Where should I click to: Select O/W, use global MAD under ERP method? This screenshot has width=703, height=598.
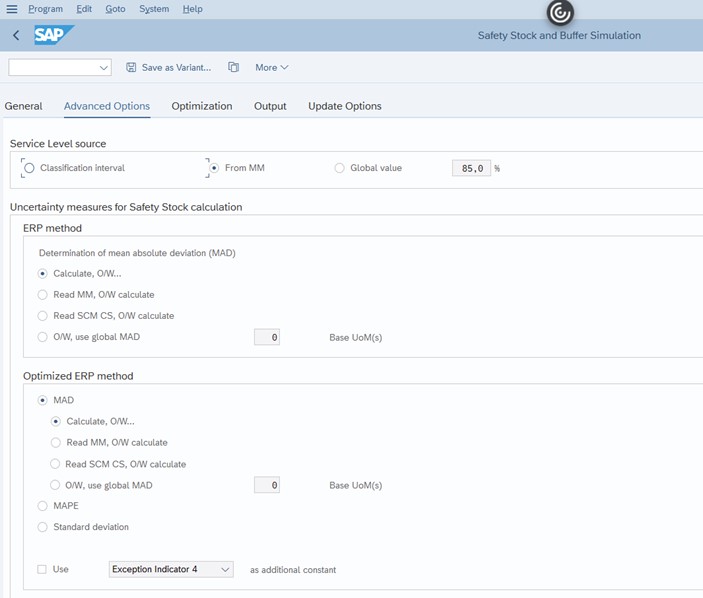pyautogui.click(x=43, y=337)
